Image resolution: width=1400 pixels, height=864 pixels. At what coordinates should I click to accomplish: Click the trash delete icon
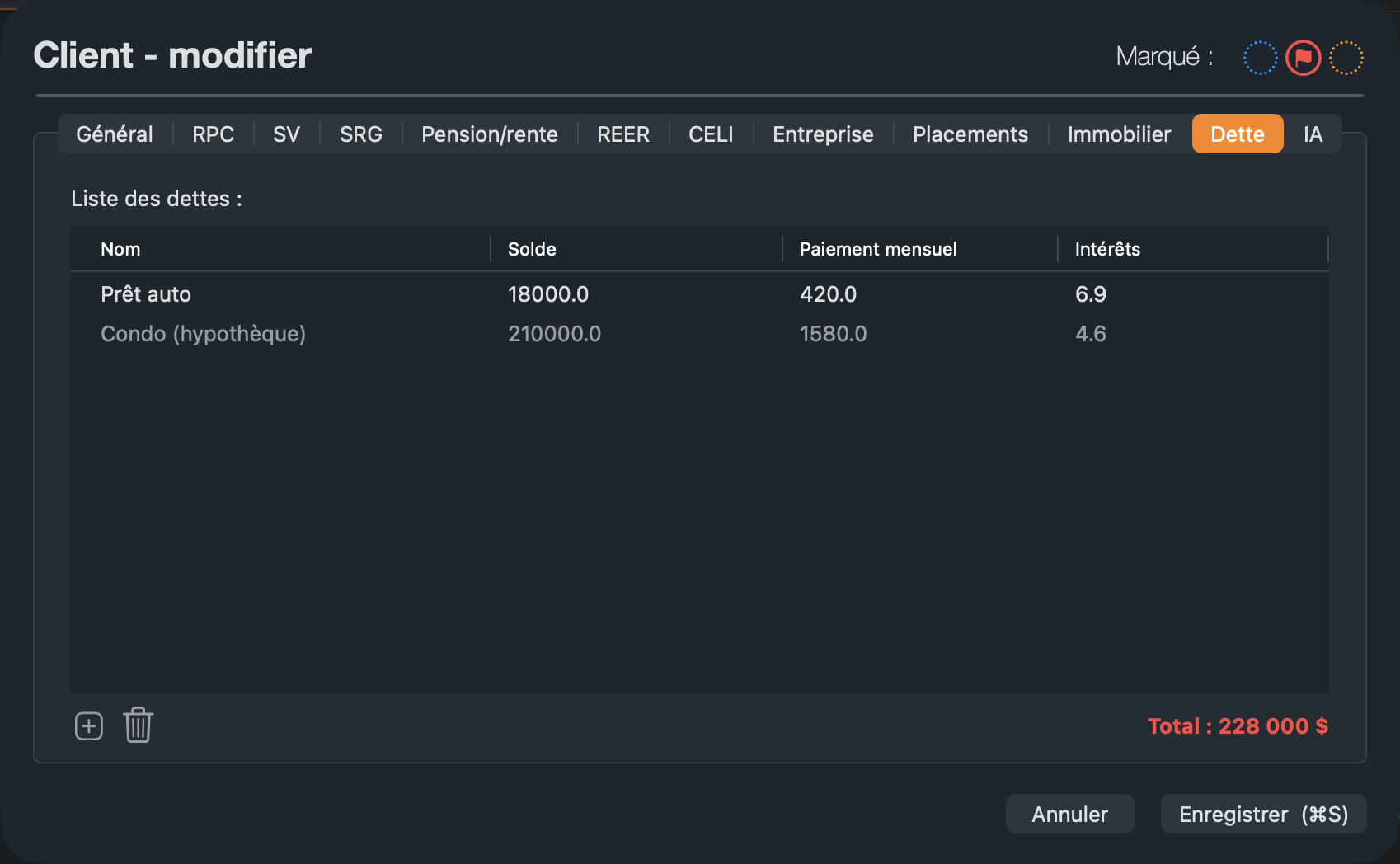coord(139,725)
